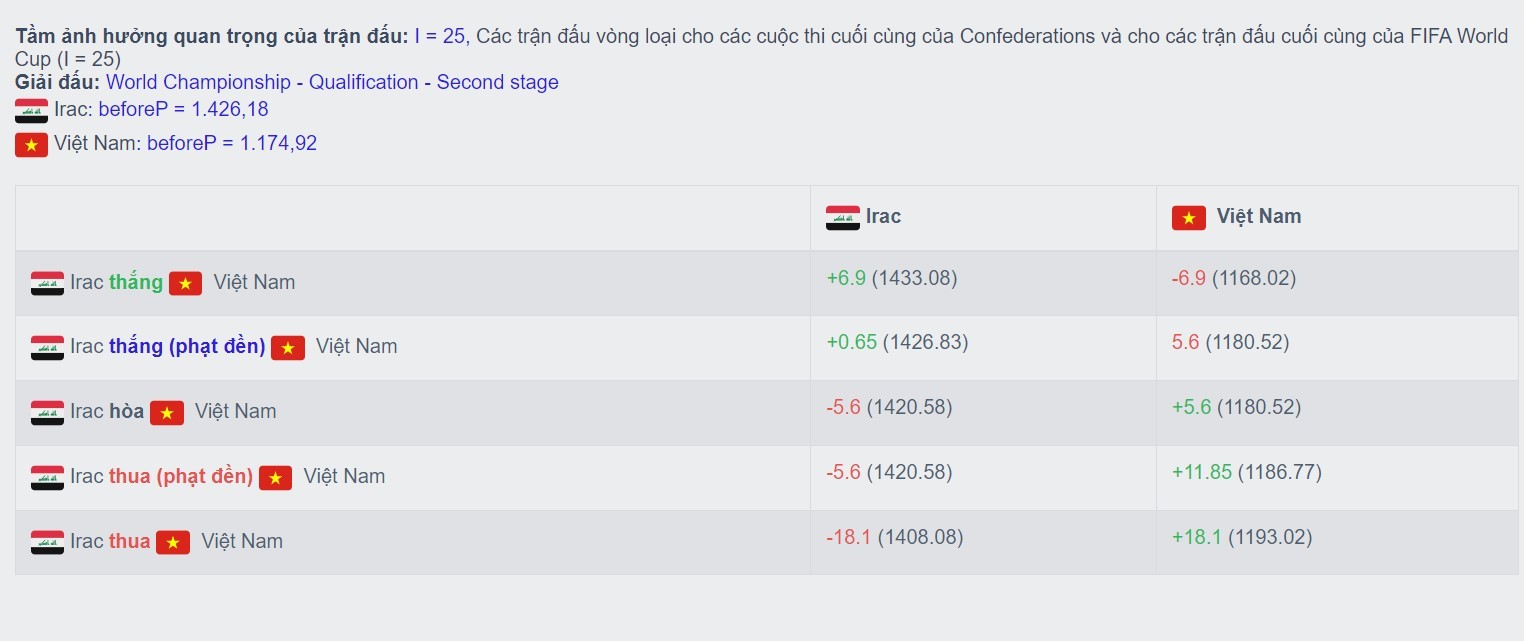Image resolution: width=1524 pixels, height=641 pixels.
Task: Click the Iraq flag beside beforeP 1.426,18
Action: (31, 110)
